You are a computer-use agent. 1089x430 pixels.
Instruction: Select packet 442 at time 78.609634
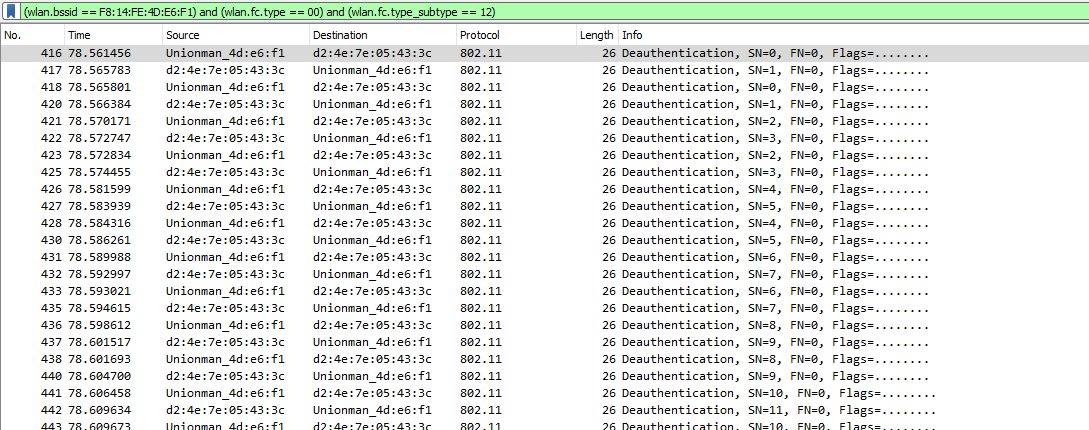point(544,410)
